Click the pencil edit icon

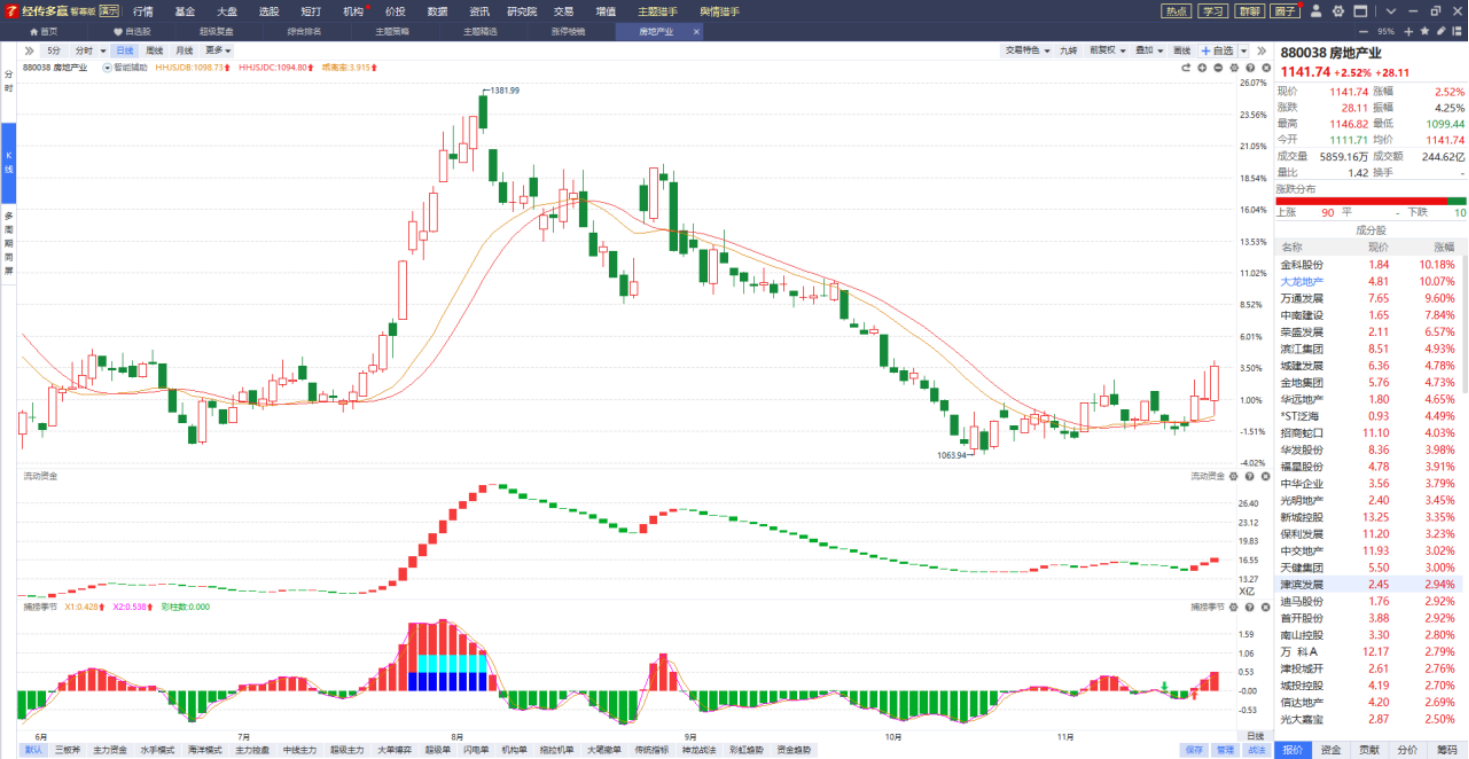click(x=1441, y=31)
